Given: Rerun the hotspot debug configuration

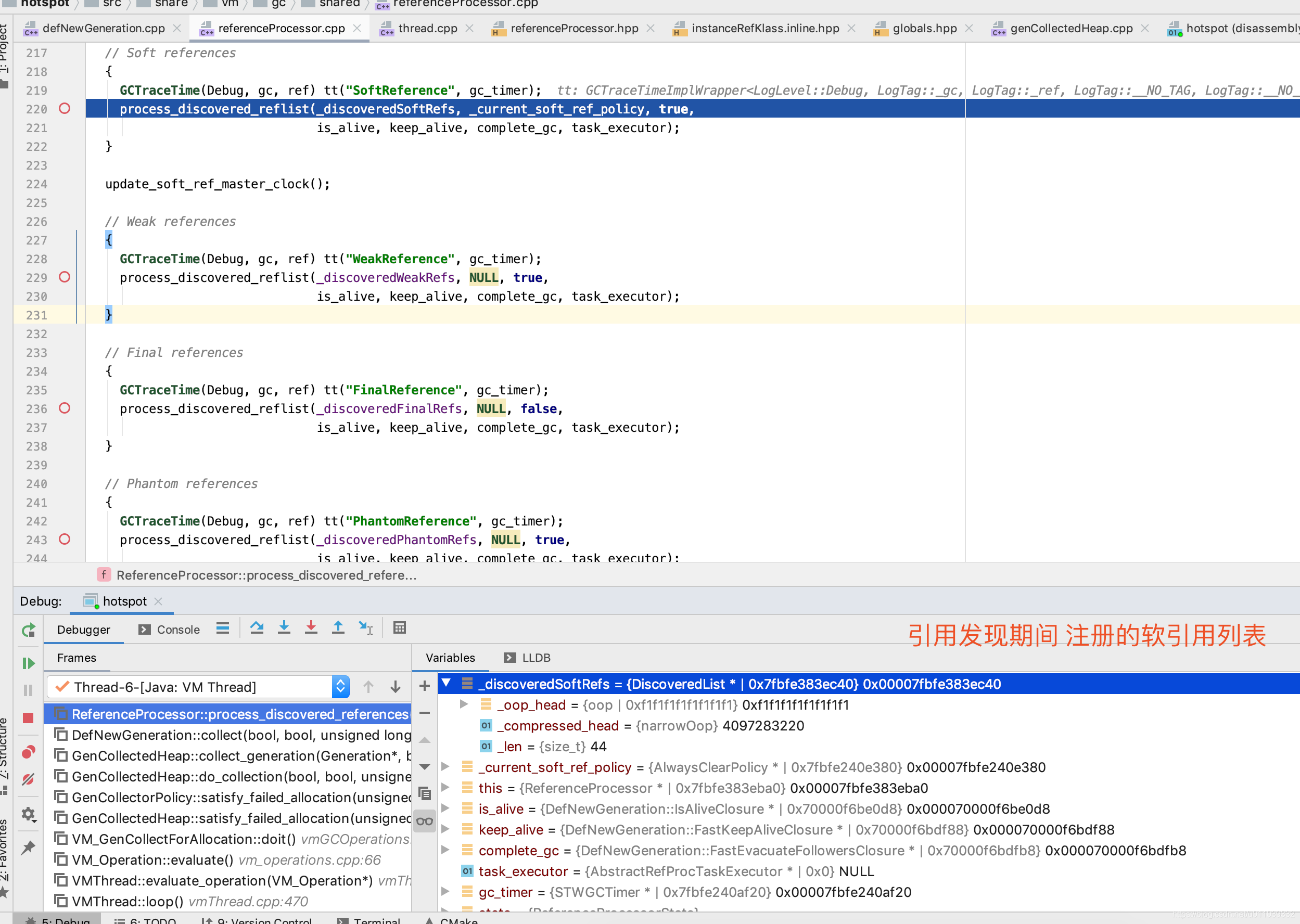Looking at the screenshot, I should [x=28, y=630].
